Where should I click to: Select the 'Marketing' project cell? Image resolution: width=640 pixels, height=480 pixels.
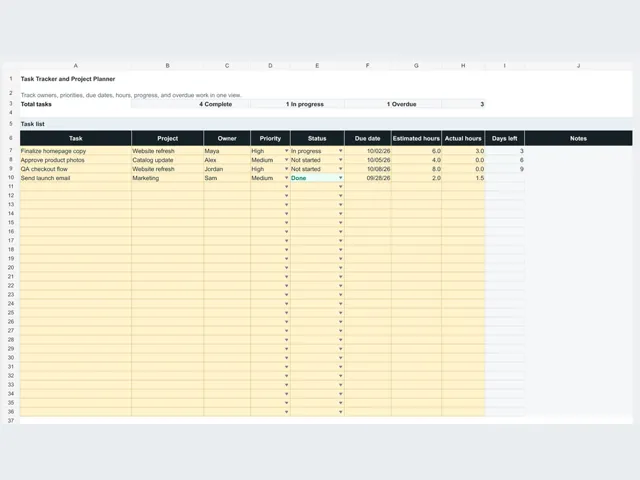point(167,178)
